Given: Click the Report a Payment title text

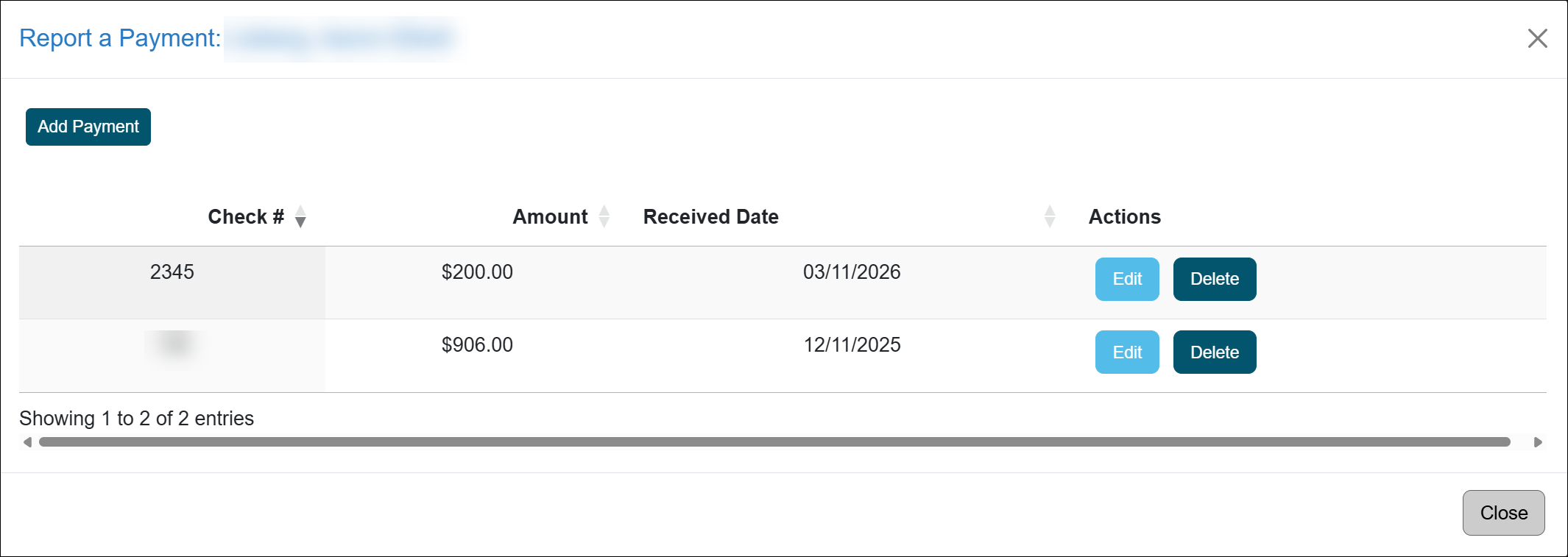Looking at the screenshot, I should (x=120, y=38).
